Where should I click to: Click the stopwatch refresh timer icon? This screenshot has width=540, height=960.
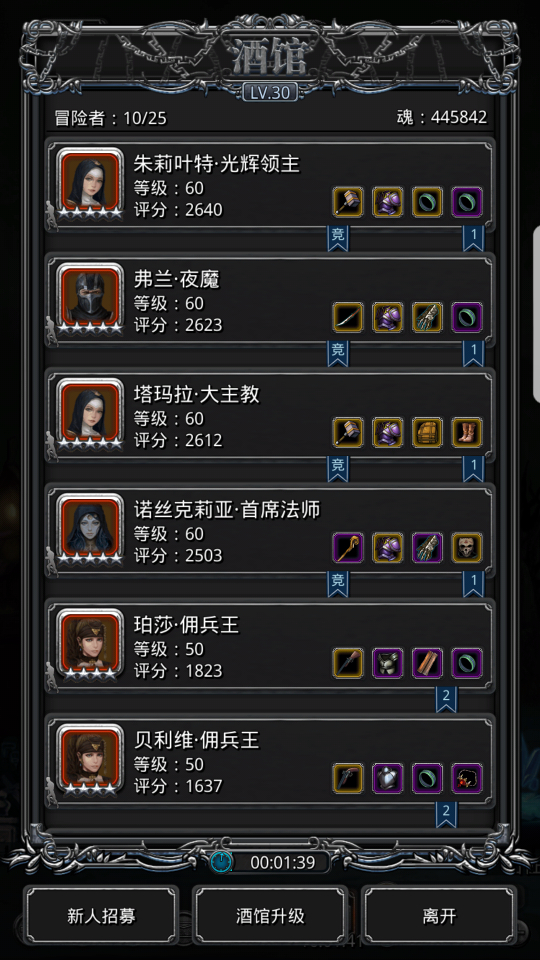tap(221, 862)
